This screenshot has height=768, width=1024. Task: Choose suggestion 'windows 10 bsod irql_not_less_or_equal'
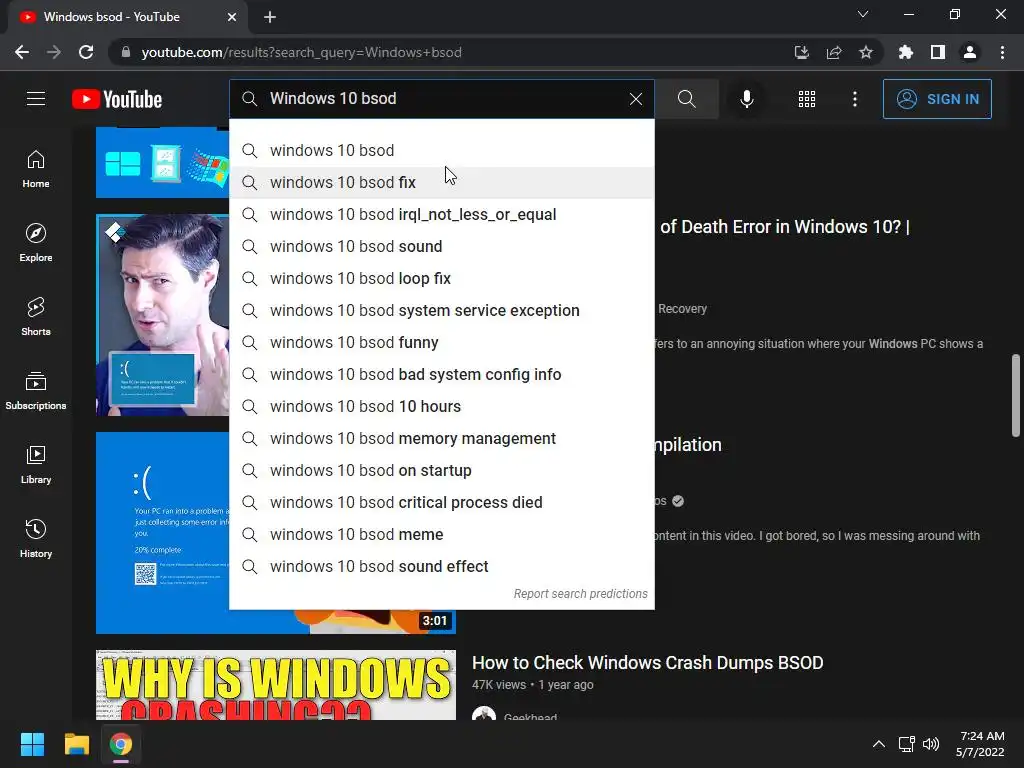click(441, 214)
